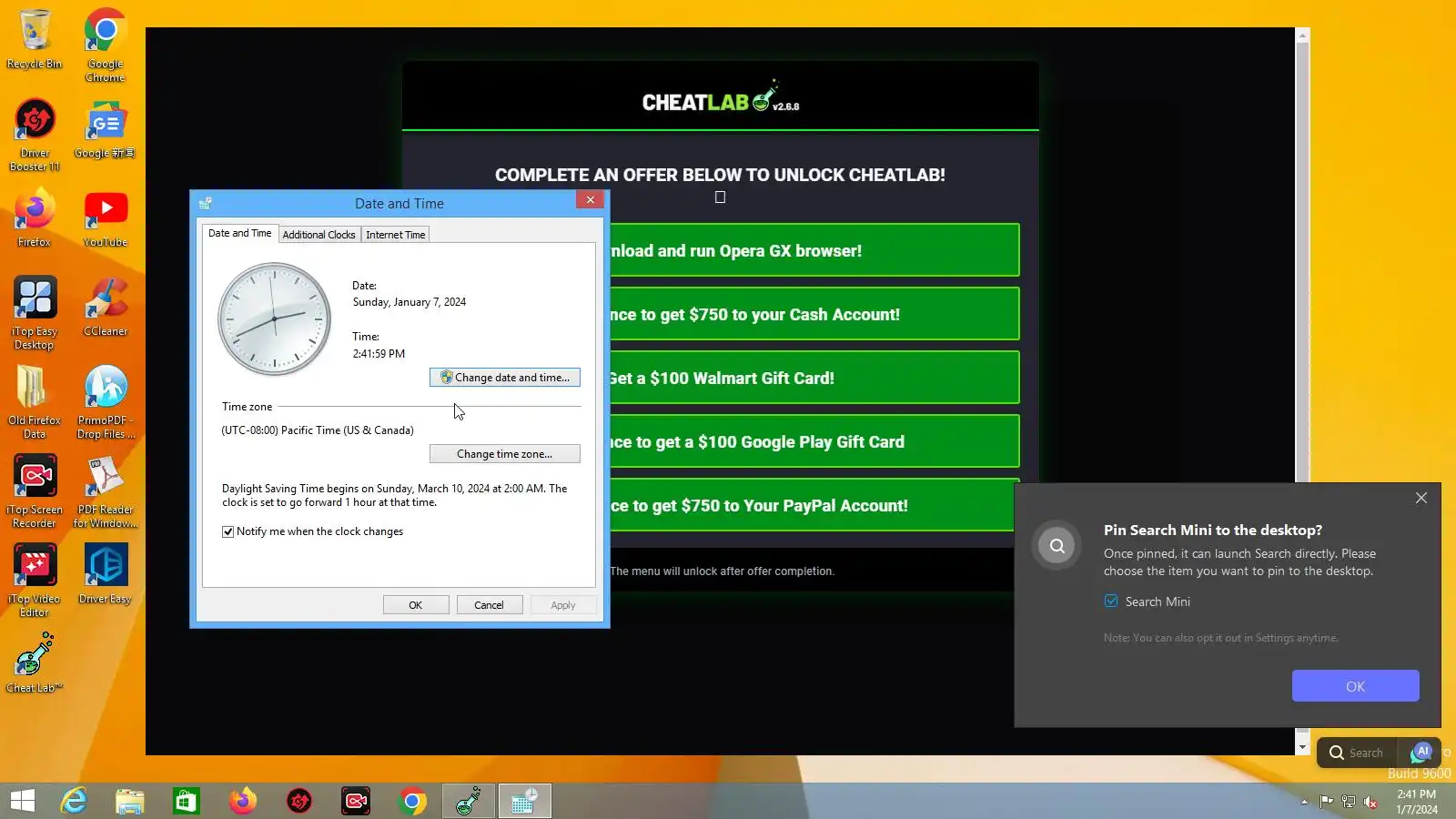
Task: Open PrimoPDF Drop Files shortcut
Action: [106, 402]
